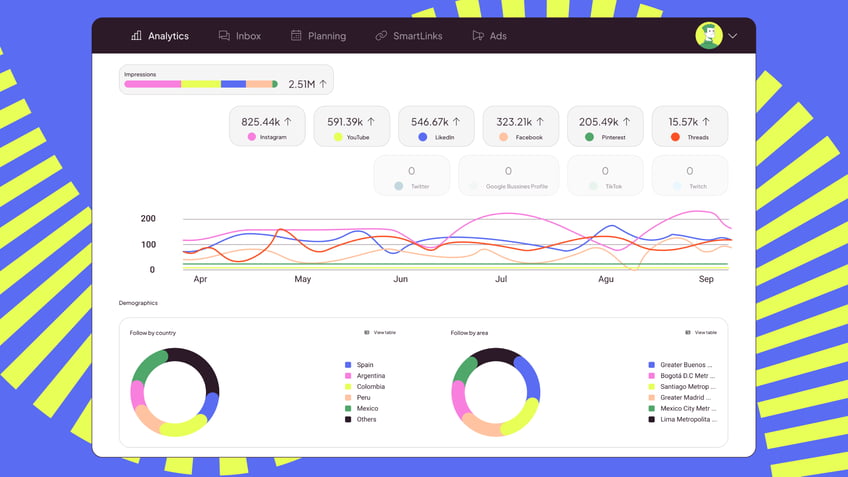This screenshot has width=848, height=477.
Task: Click the Apr label on the chart axis
Action: point(200,279)
